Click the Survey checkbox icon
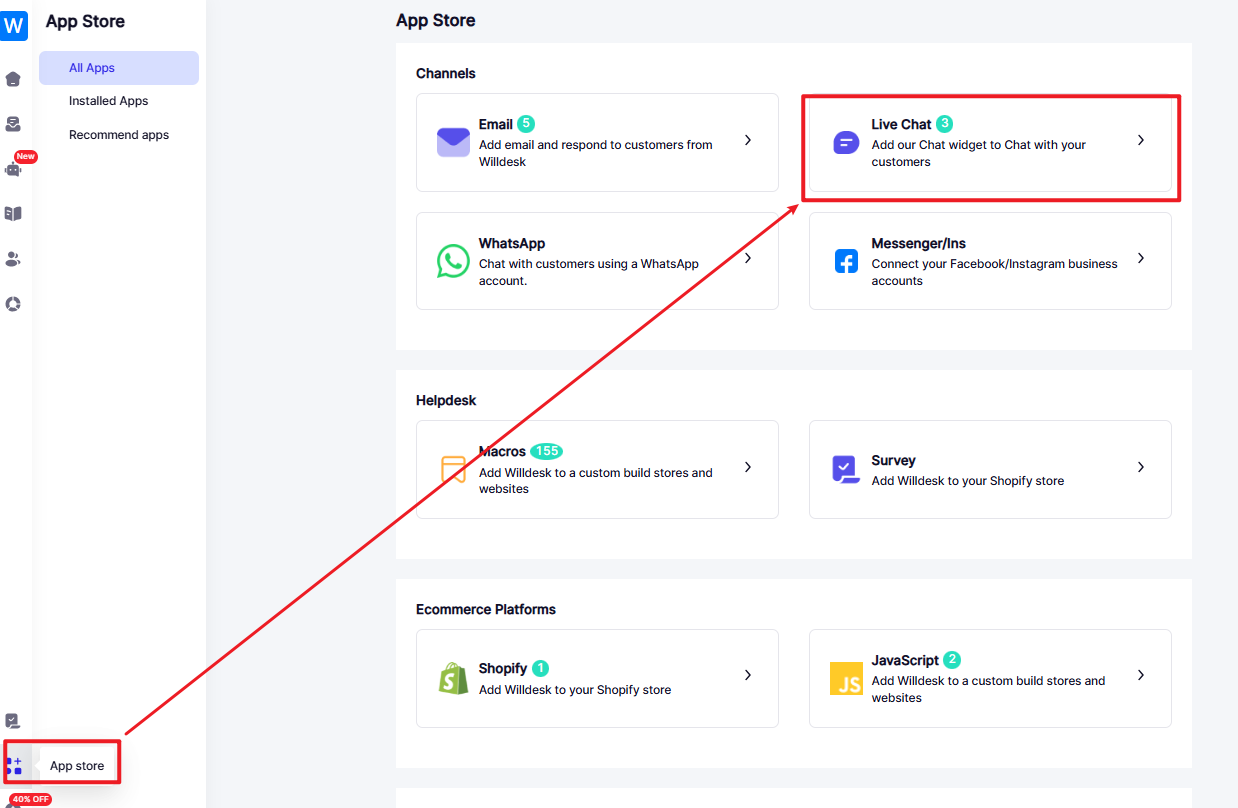1238x808 pixels. pyautogui.click(x=846, y=469)
